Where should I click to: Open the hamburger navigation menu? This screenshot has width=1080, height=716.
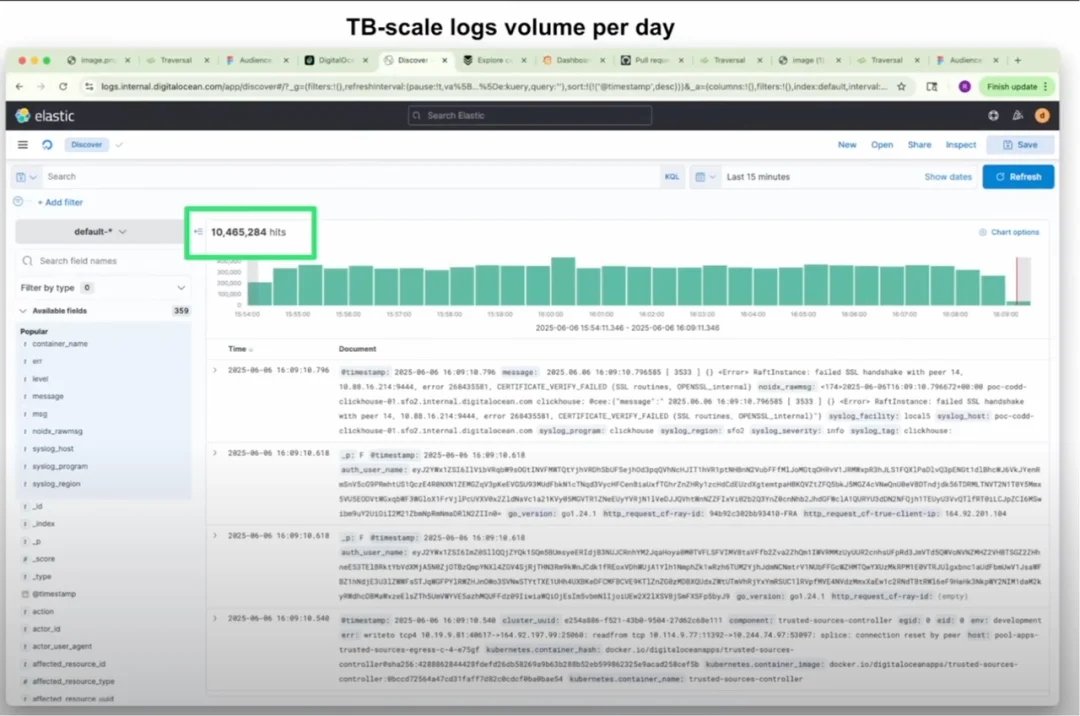22,145
